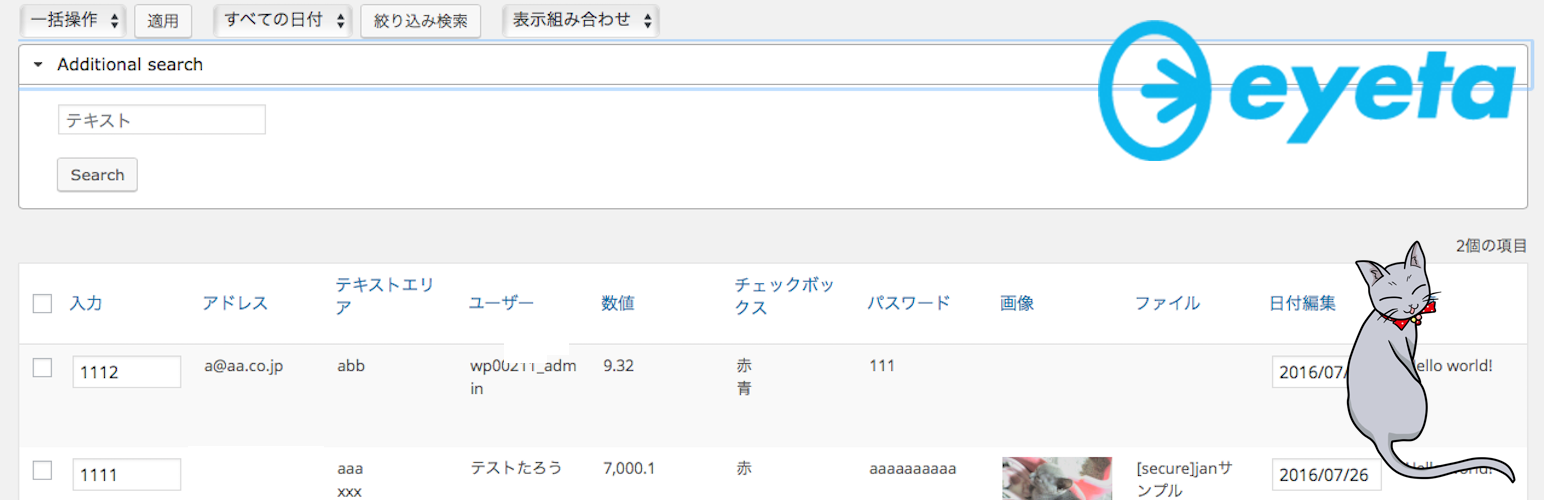Click the 2016/07/26 date input field
The image size is (1544, 500).
(1326, 474)
